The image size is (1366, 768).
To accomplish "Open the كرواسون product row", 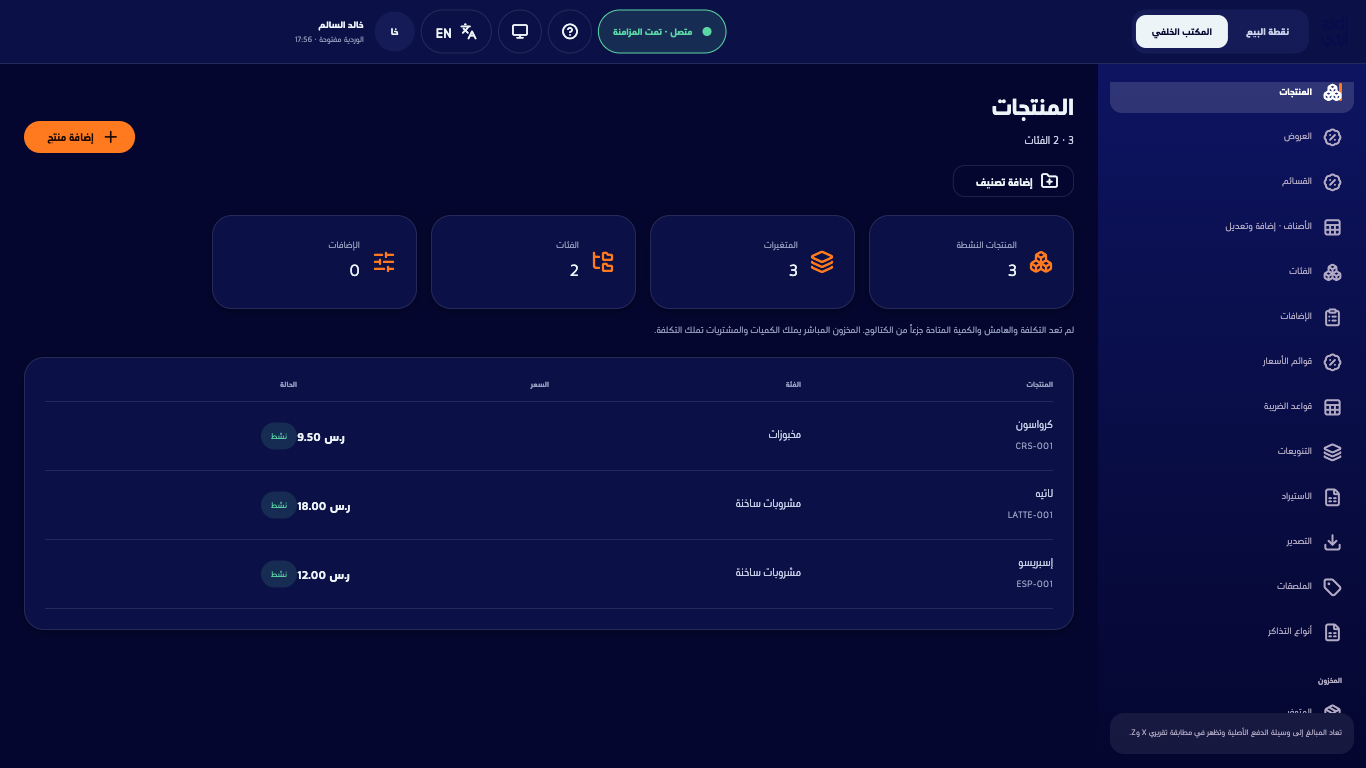I will tap(549, 436).
